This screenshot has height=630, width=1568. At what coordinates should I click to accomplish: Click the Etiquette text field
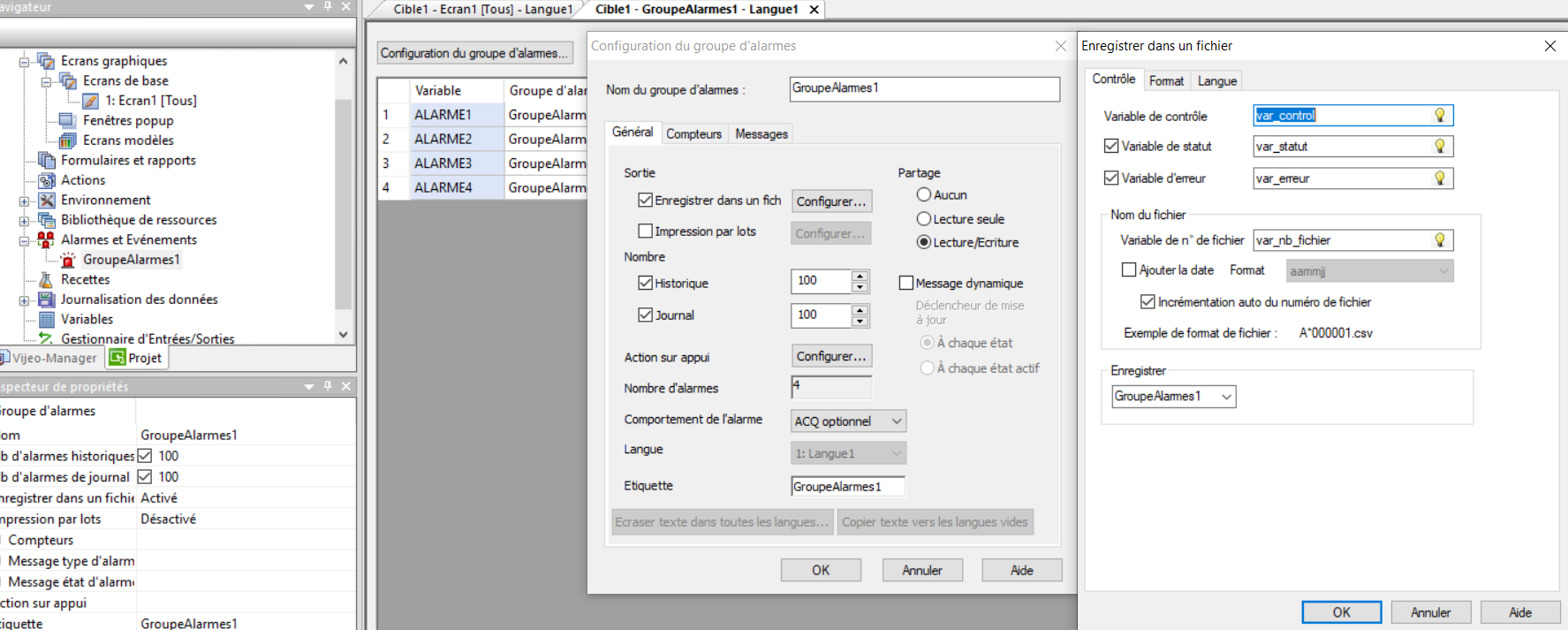point(847,487)
